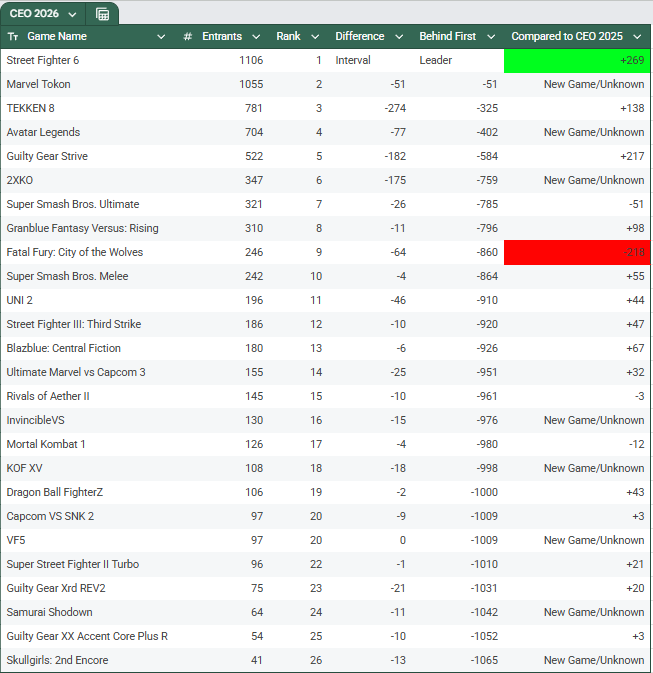Click the +138 value in TEKKEN 8 row
653x673 pixels.
(x=632, y=108)
